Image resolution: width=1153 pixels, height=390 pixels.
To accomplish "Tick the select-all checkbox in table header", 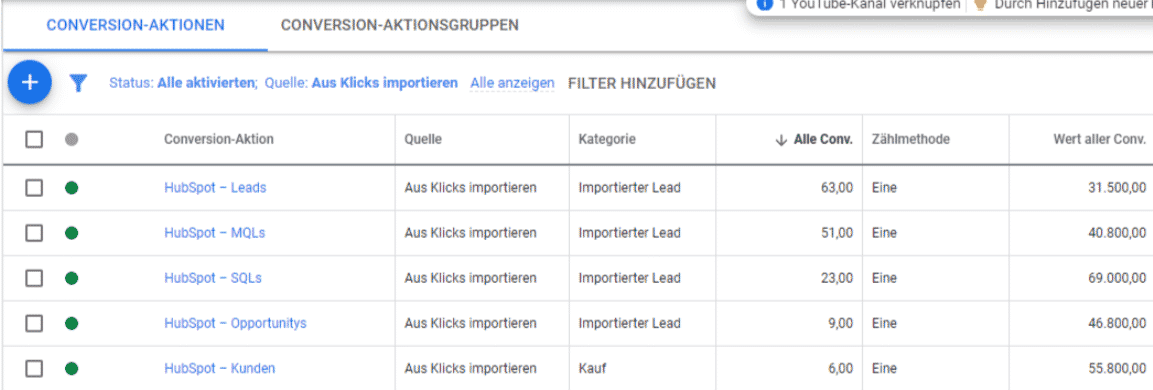I will pyautogui.click(x=34, y=139).
